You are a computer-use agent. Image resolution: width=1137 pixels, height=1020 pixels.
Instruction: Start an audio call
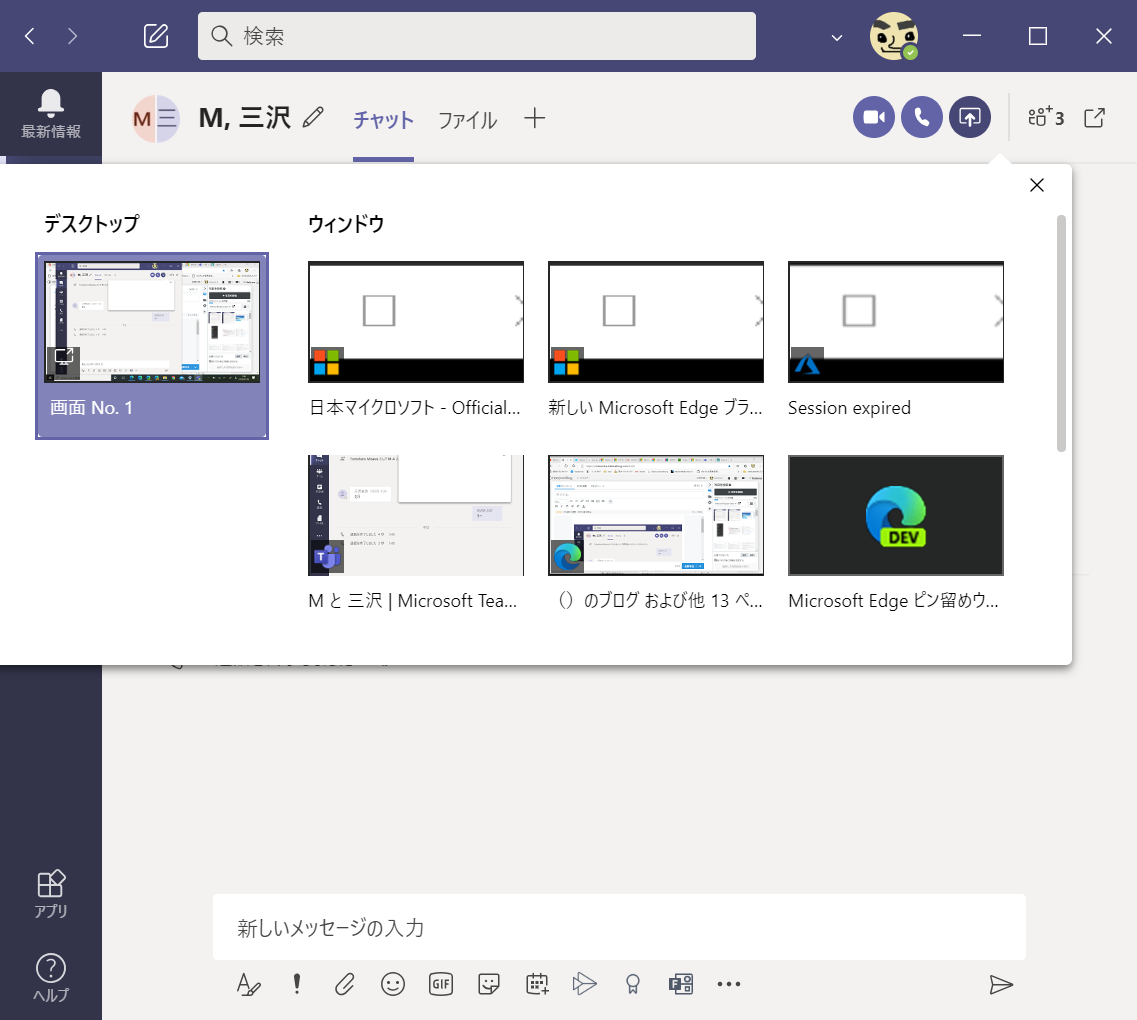tap(922, 117)
